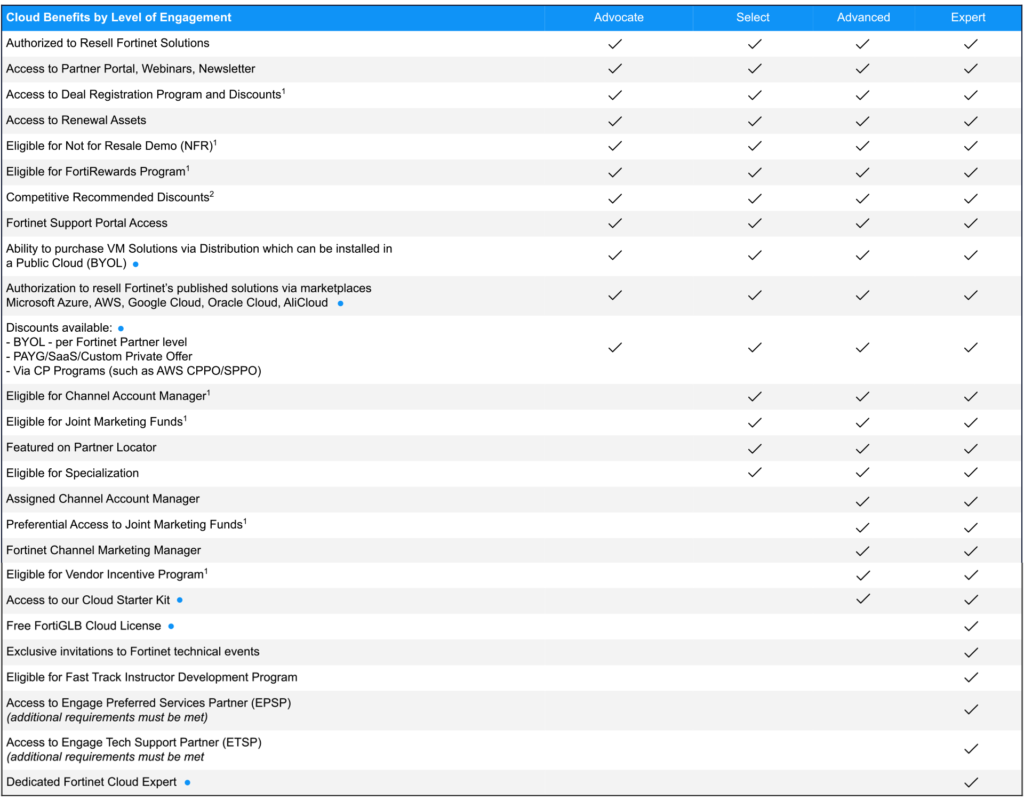Viewport: 1024px width, 800px height.
Task: Click the Expert column header
Action: pos(968,18)
